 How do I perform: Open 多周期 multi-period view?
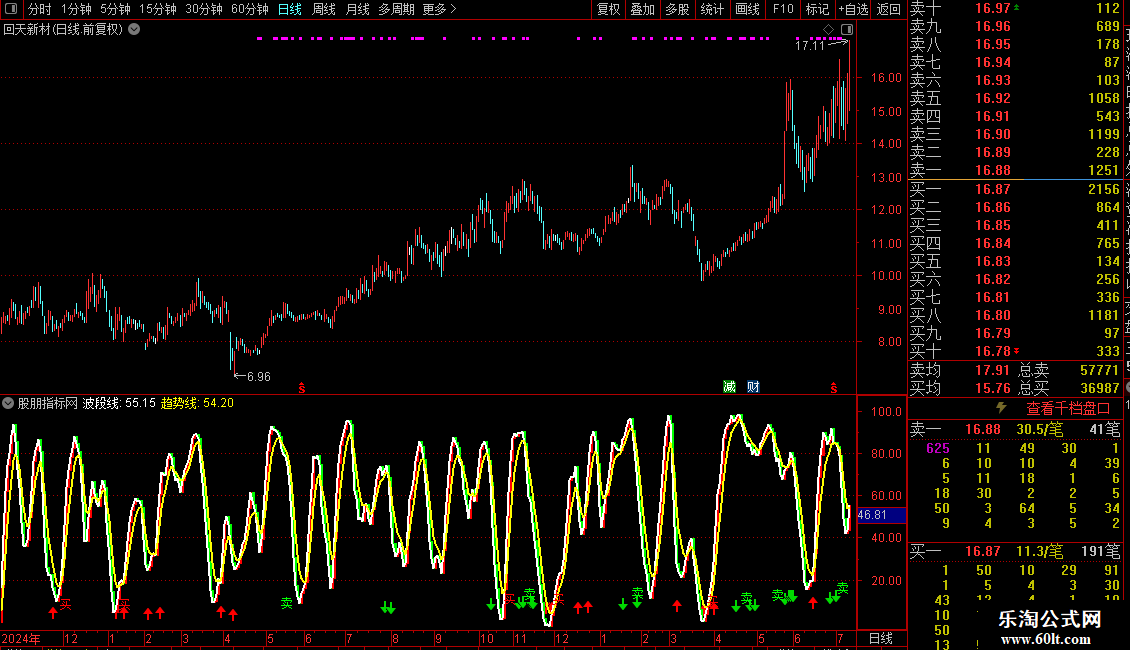[396, 9]
